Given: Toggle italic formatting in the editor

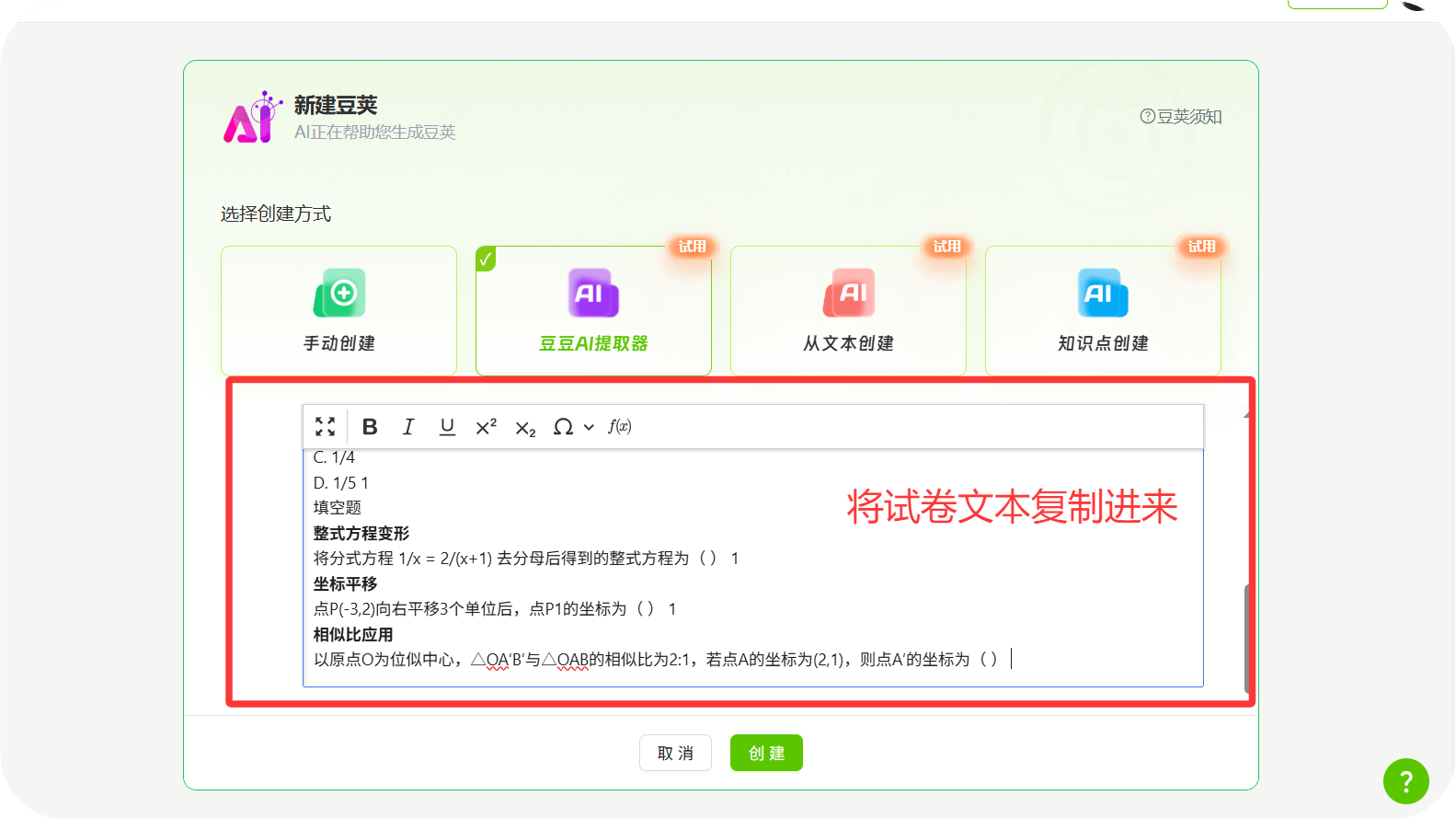Looking at the screenshot, I should [408, 426].
